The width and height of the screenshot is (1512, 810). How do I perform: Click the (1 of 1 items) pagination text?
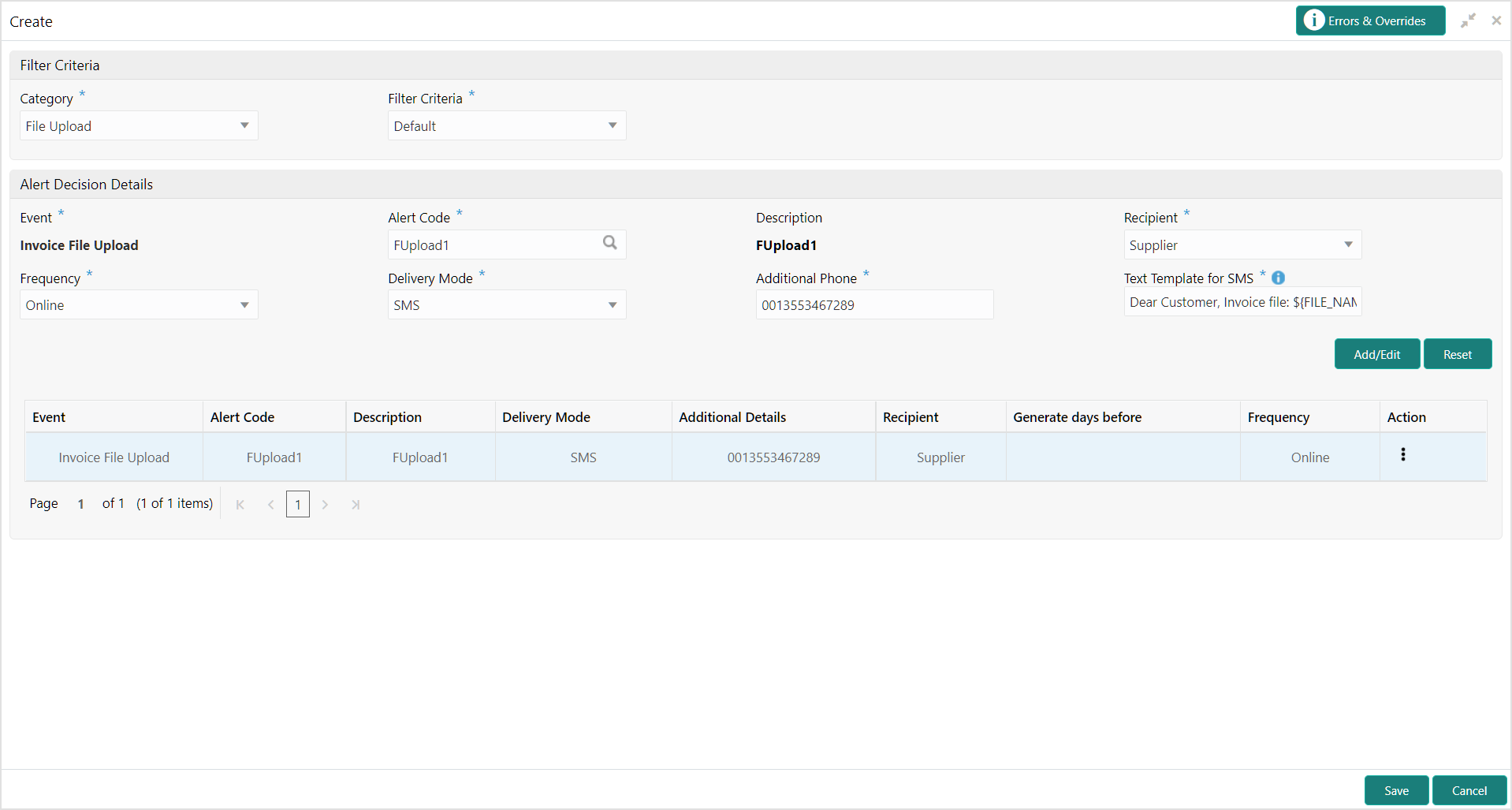click(174, 503)
